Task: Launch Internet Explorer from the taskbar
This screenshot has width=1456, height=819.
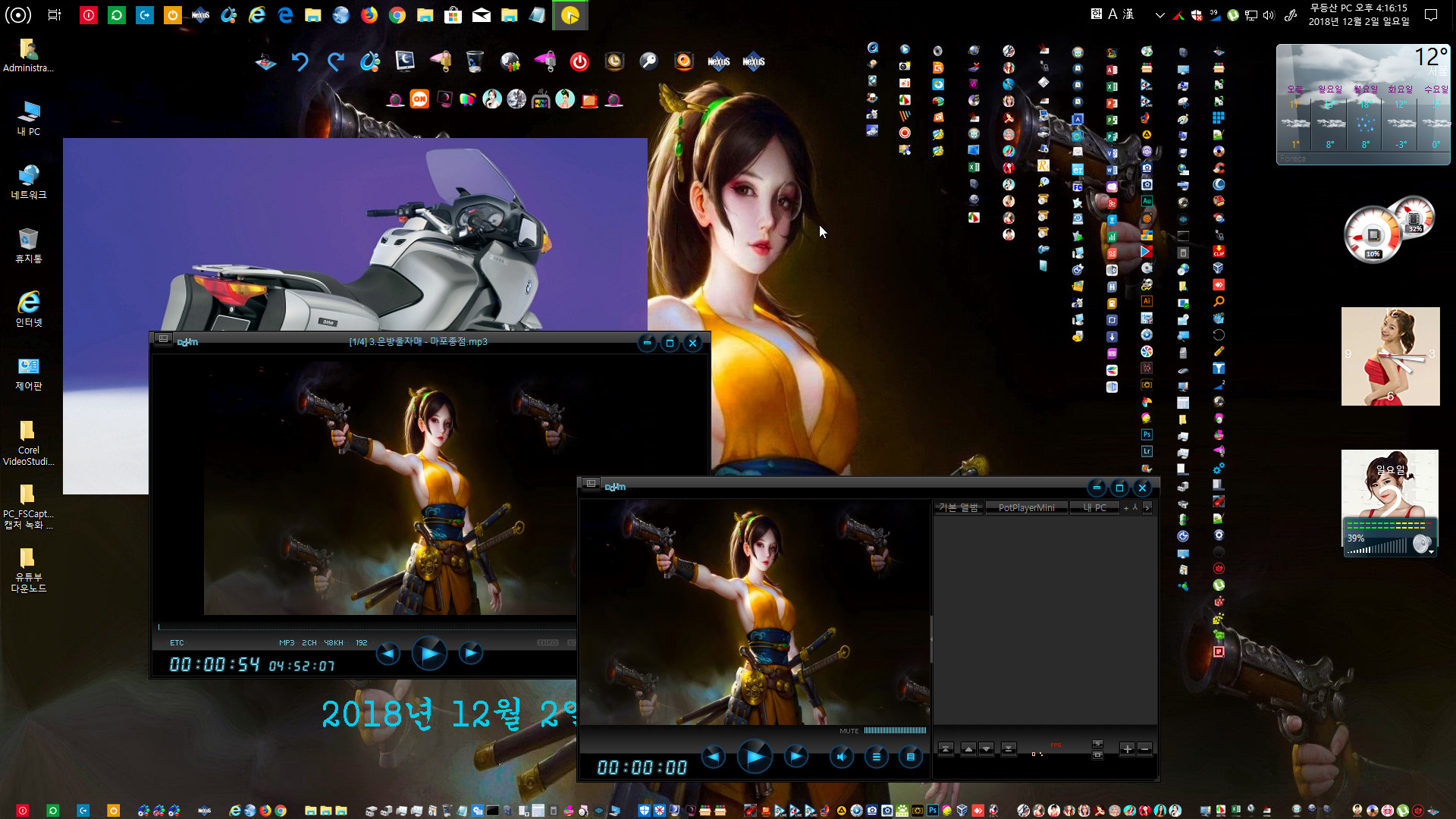Action: point(257,14)
